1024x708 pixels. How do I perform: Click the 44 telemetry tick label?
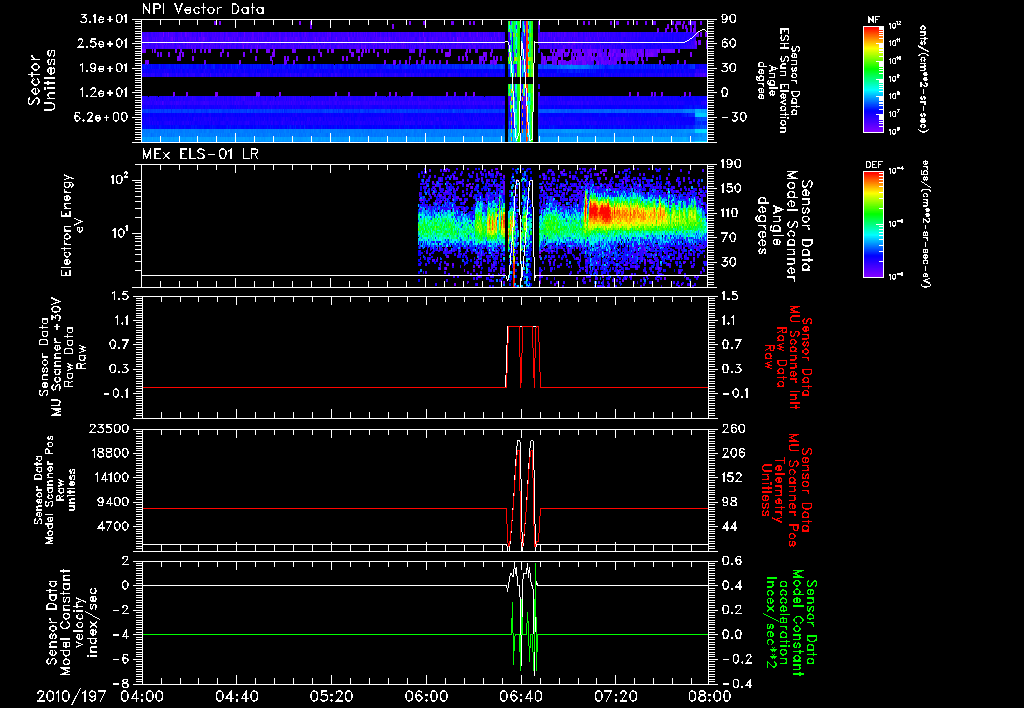(x=728, y=526)
